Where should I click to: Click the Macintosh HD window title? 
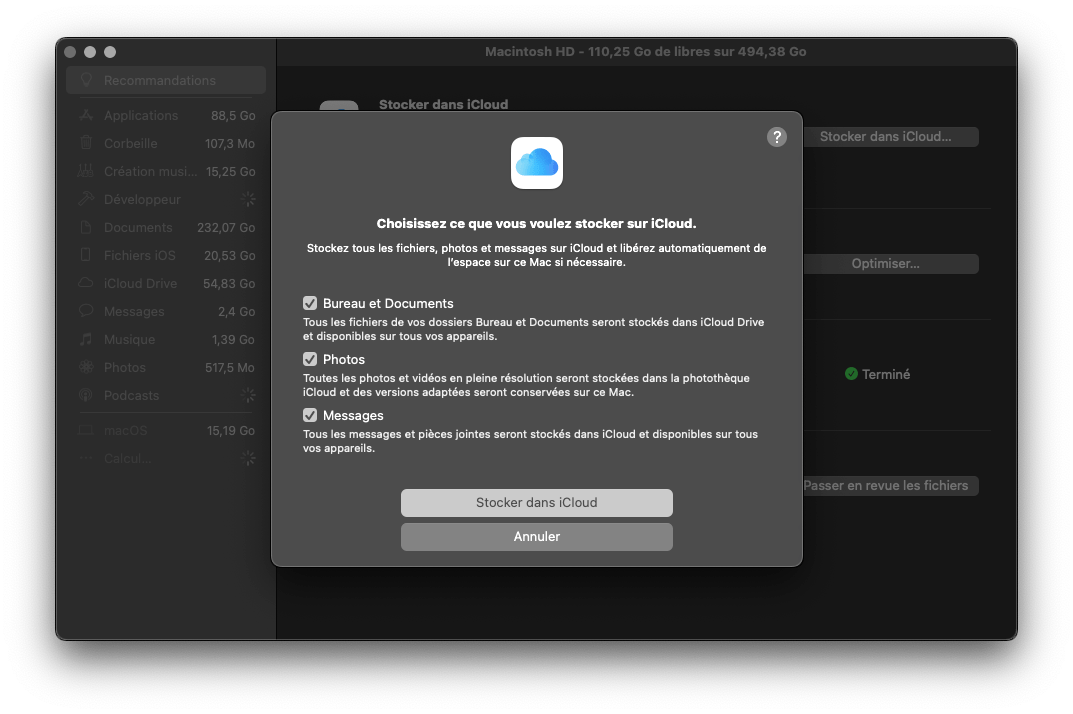[x=645, y=51]
